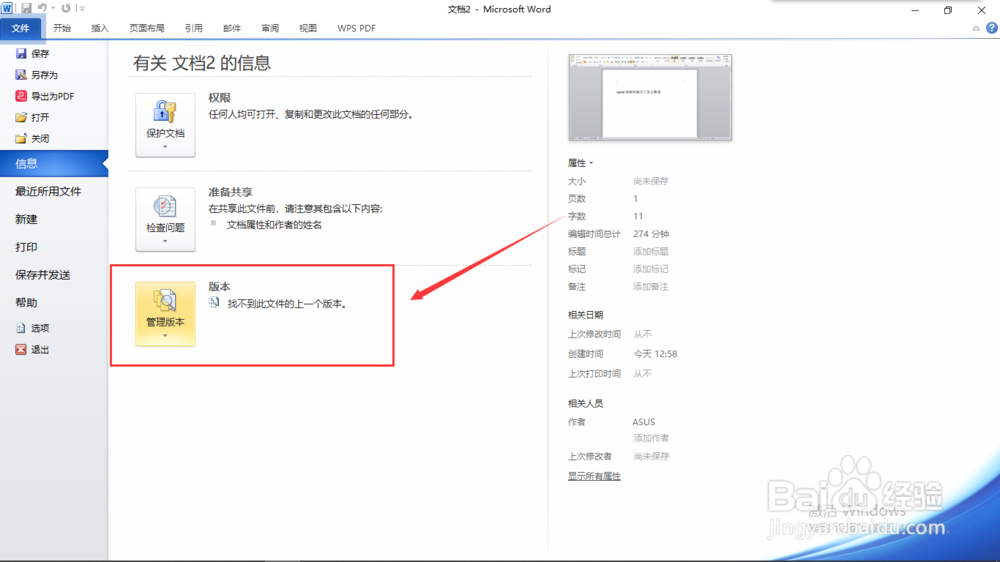Click created time 今天 12:58
This screenshot has height=562, width=1000.
pyautogui.click(x=655, y=354)
